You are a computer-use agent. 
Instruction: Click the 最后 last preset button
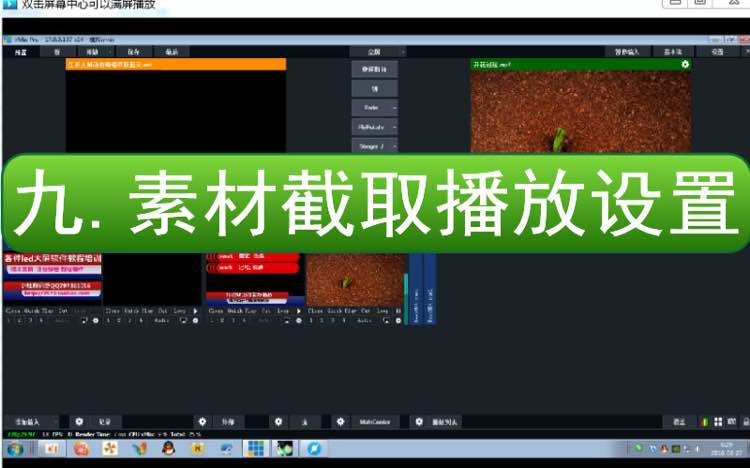[x=172, y=52]
